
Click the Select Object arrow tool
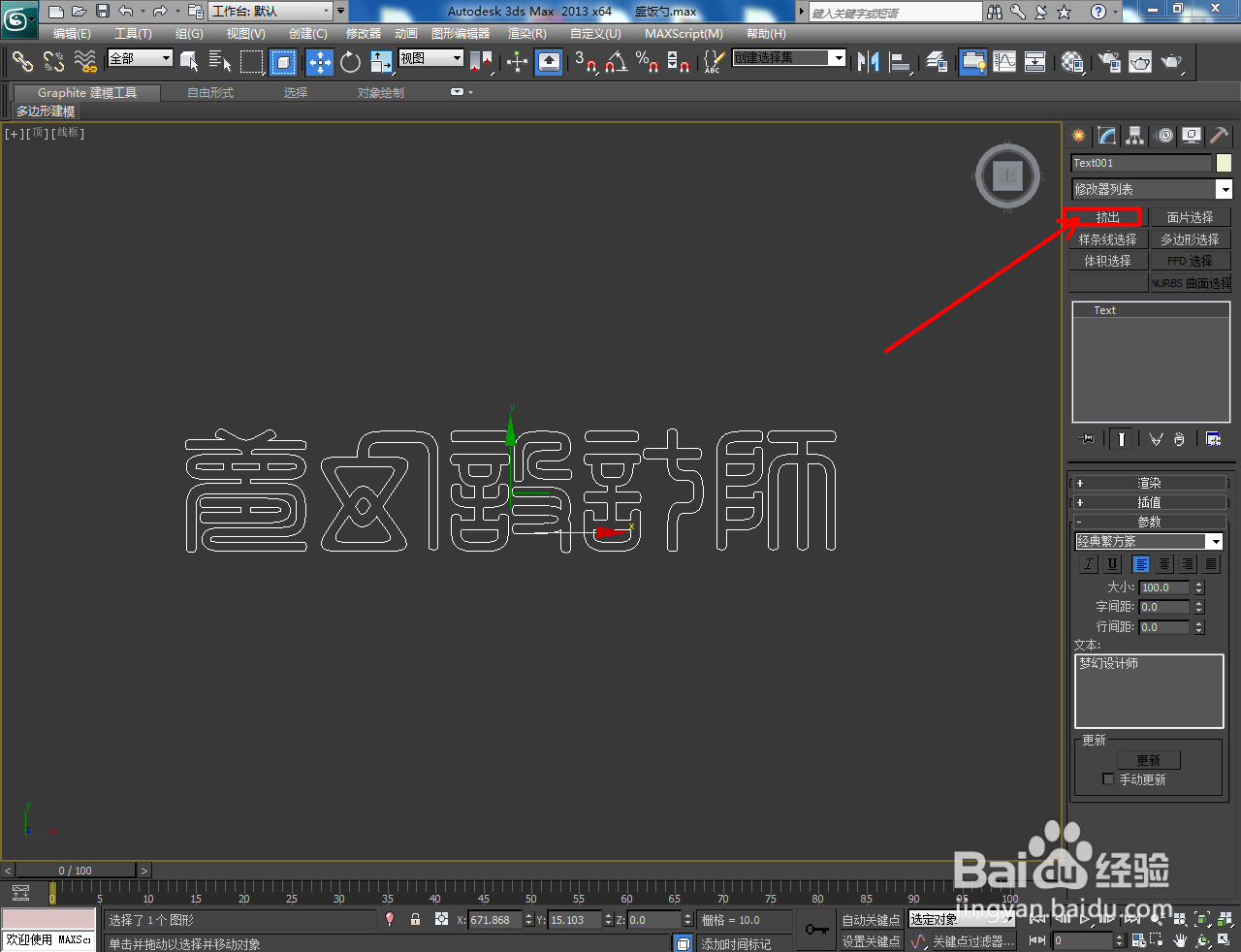190,62
